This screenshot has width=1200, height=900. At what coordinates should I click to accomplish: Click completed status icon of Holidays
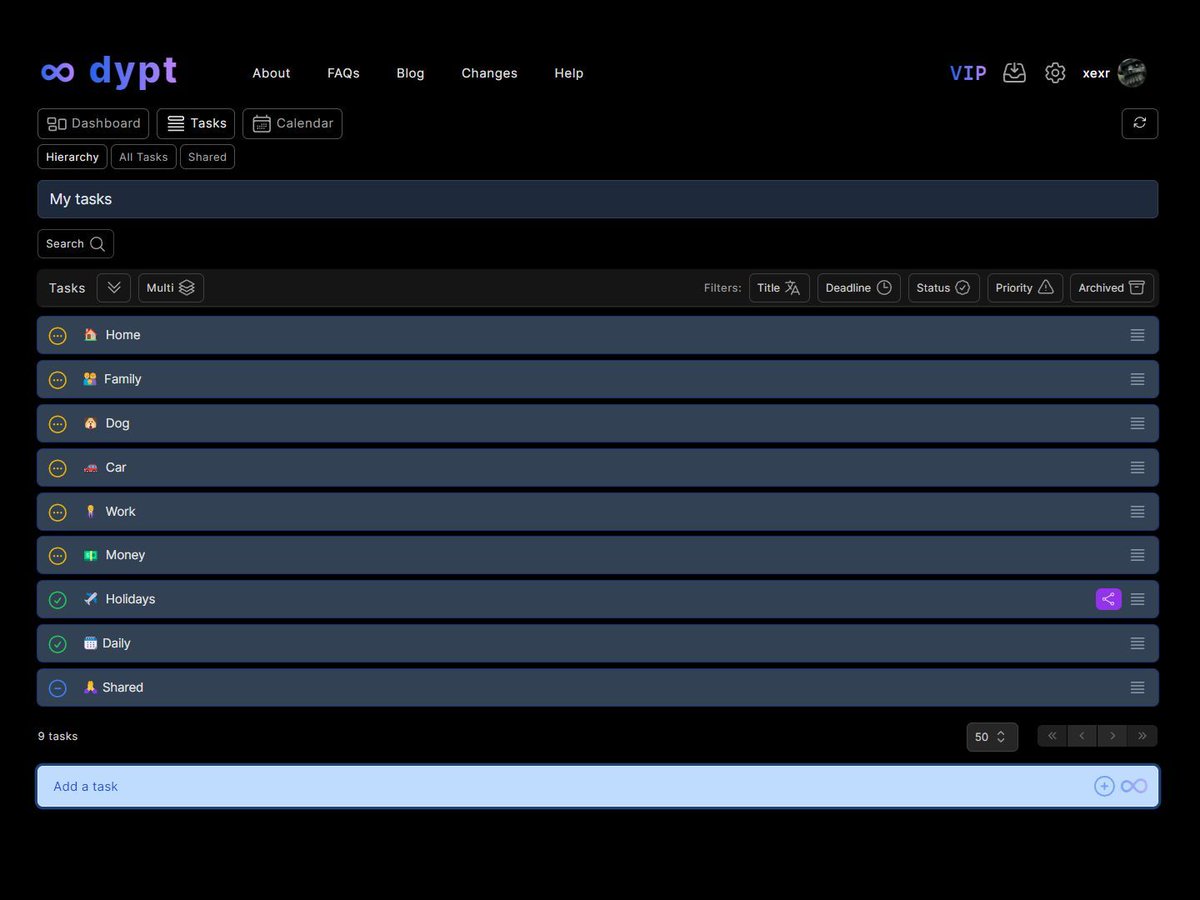58,600
